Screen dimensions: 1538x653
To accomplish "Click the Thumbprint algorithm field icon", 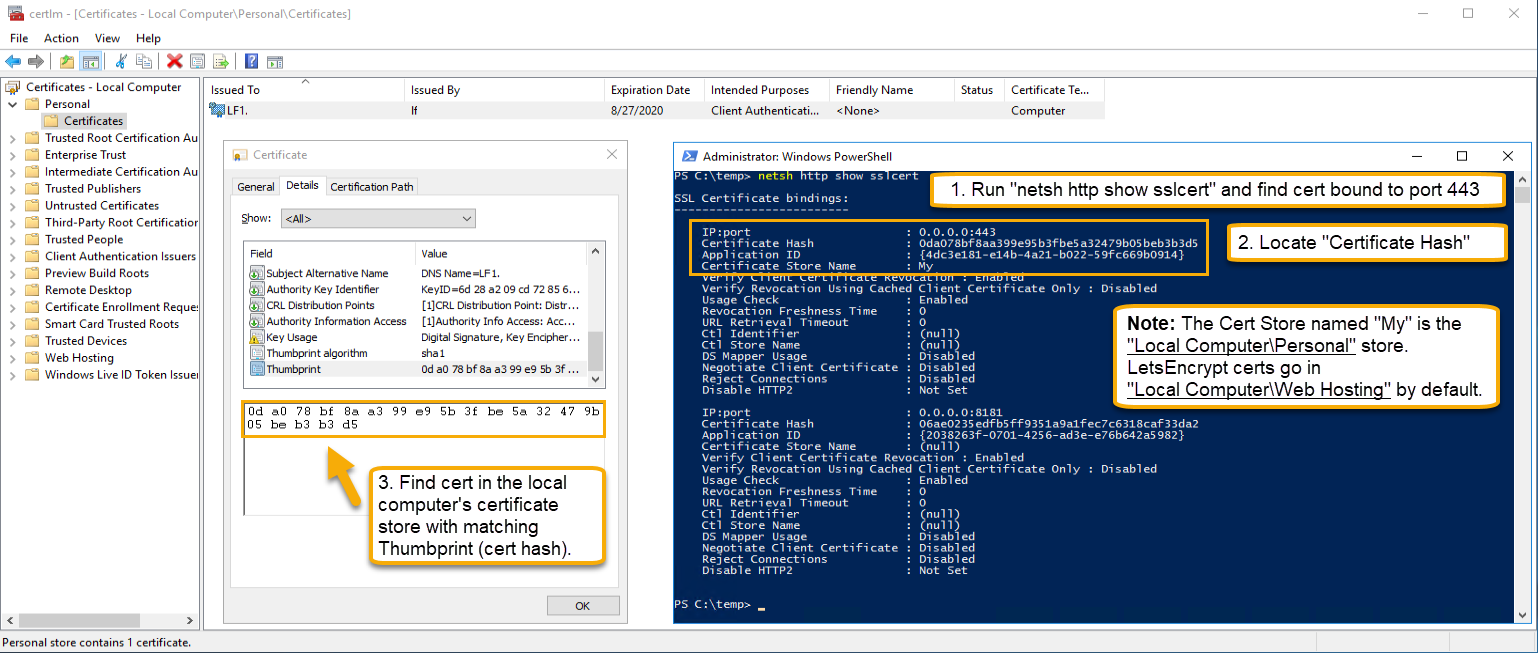I will [x=257, y=353].
